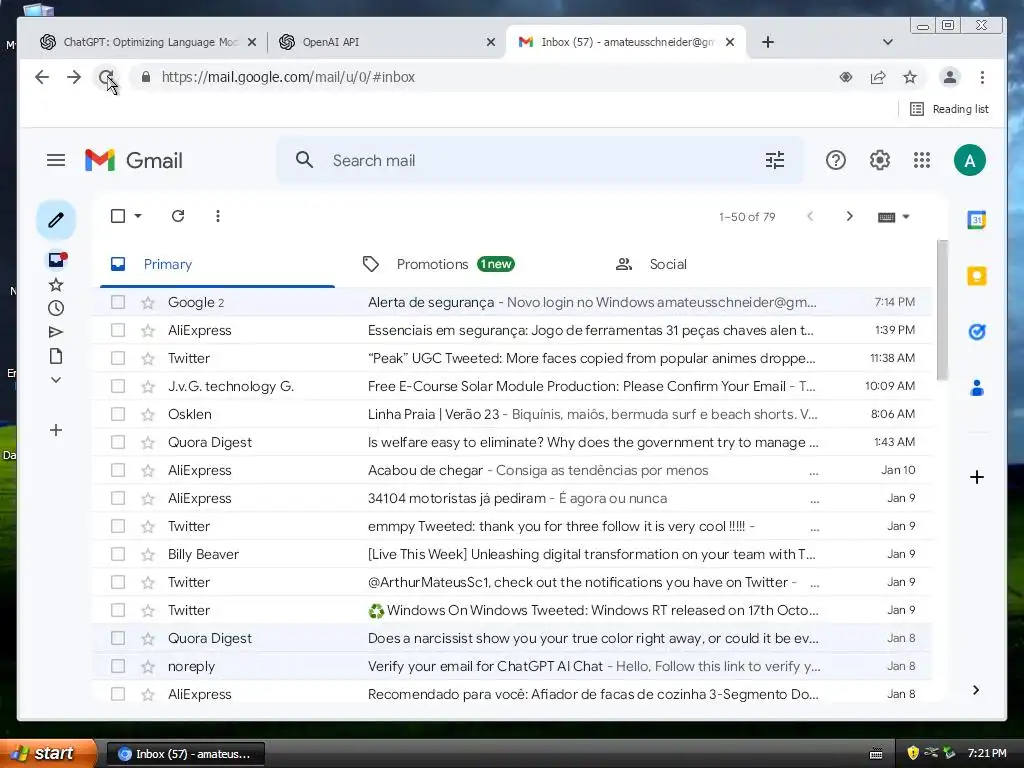Share this page from address bar icon
The width and height of the screenshot is (1024, 768).
coord(878,77)
